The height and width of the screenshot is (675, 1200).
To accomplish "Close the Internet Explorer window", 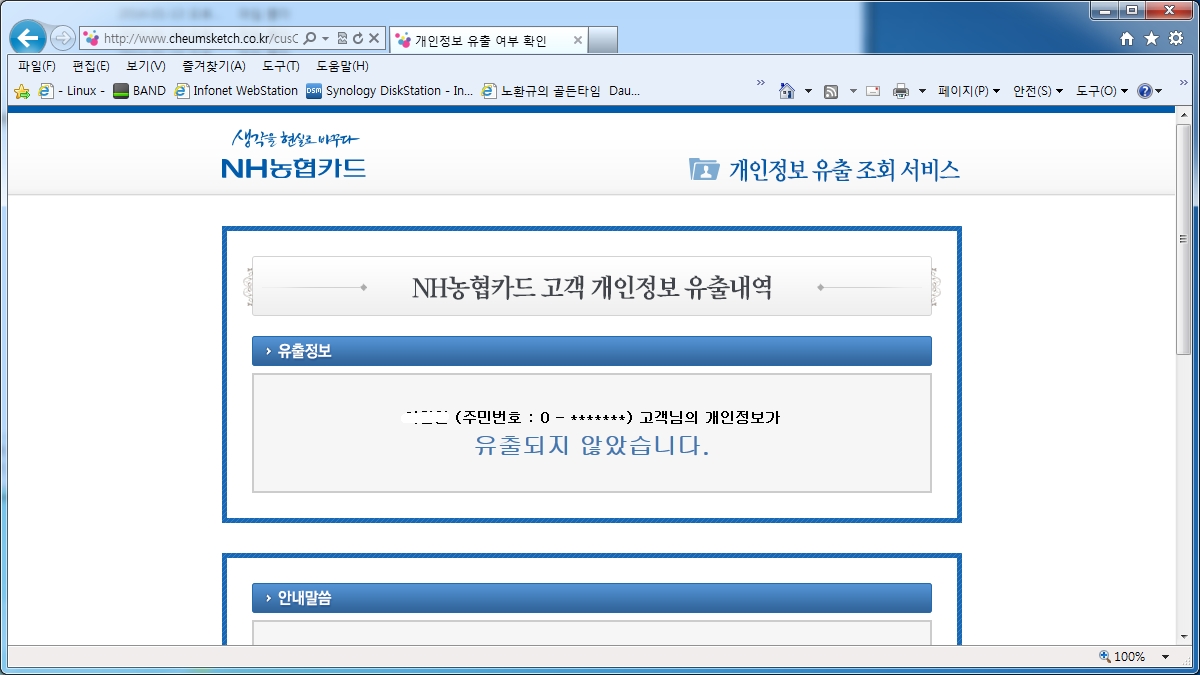I will (x=1170, y=10).
